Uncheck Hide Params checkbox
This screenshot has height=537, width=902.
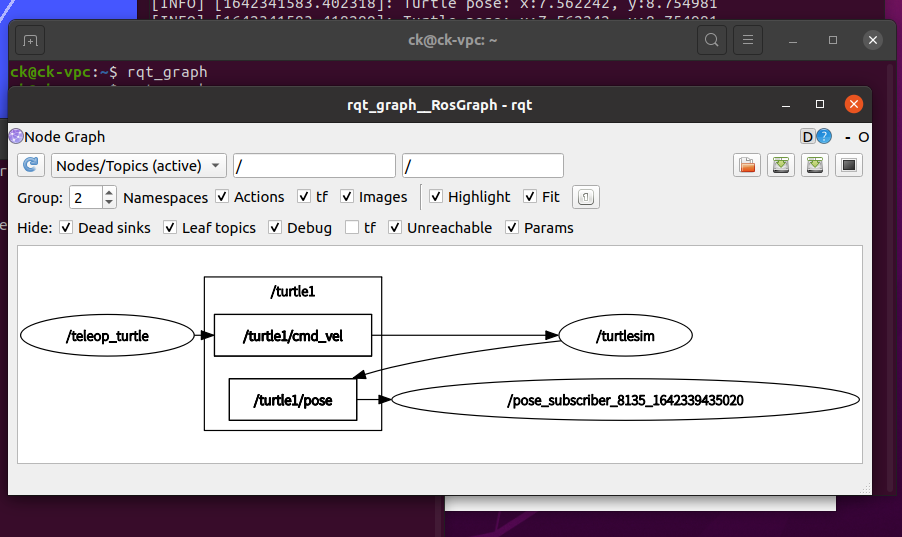[512, 228]
